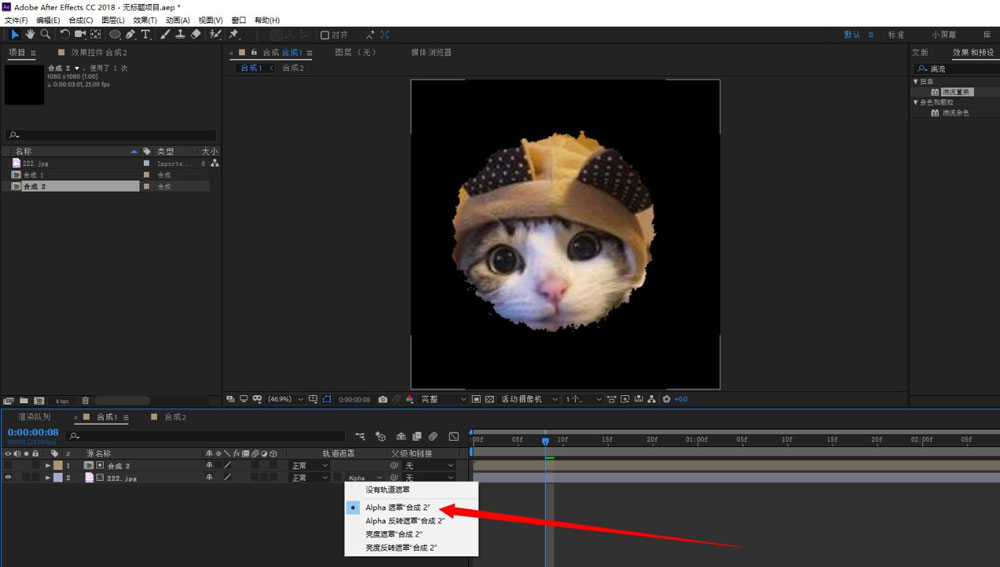Expand the 222.jpg layer properties triangle

pos(47,478)
